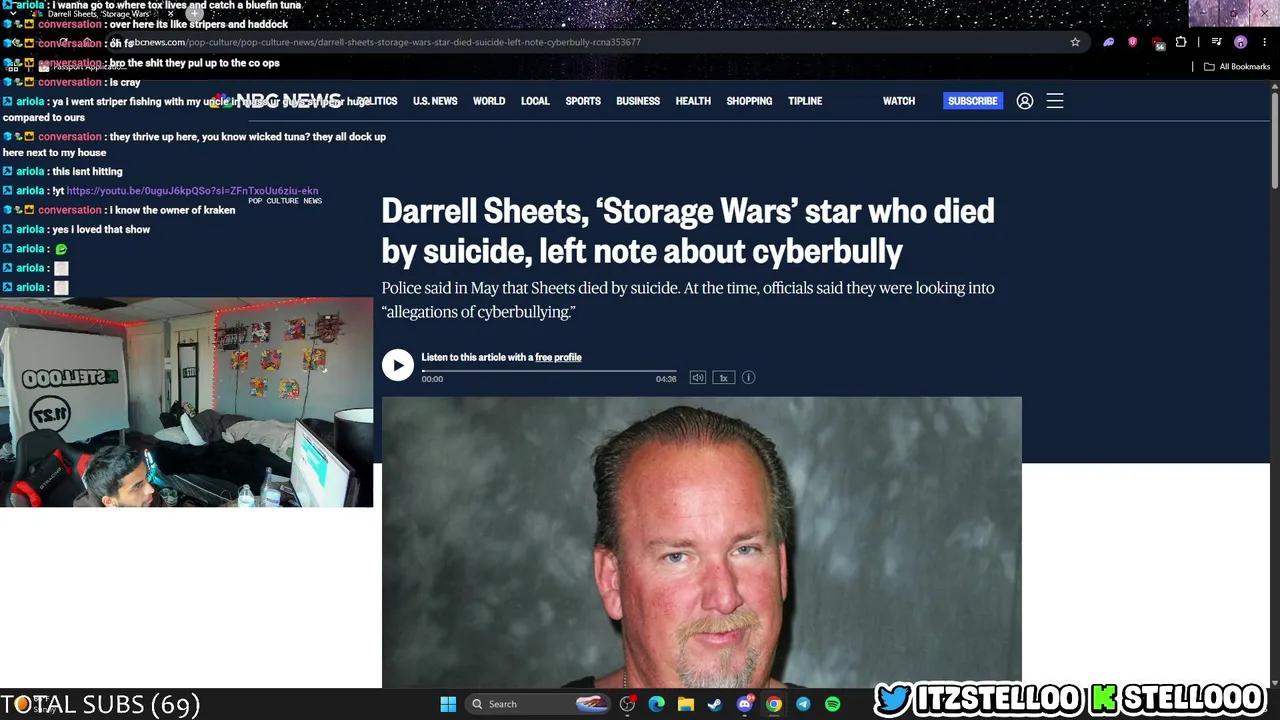1280x720 pixels.
Task: Open the U.S. News section
Action: coord(435,101)
